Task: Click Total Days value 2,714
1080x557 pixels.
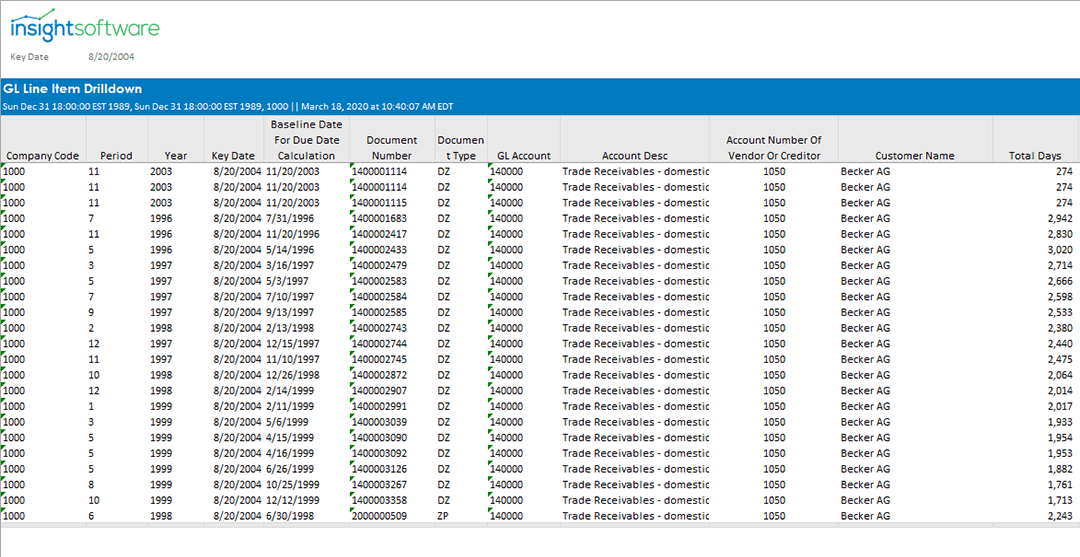Action: coord(1059,265)
